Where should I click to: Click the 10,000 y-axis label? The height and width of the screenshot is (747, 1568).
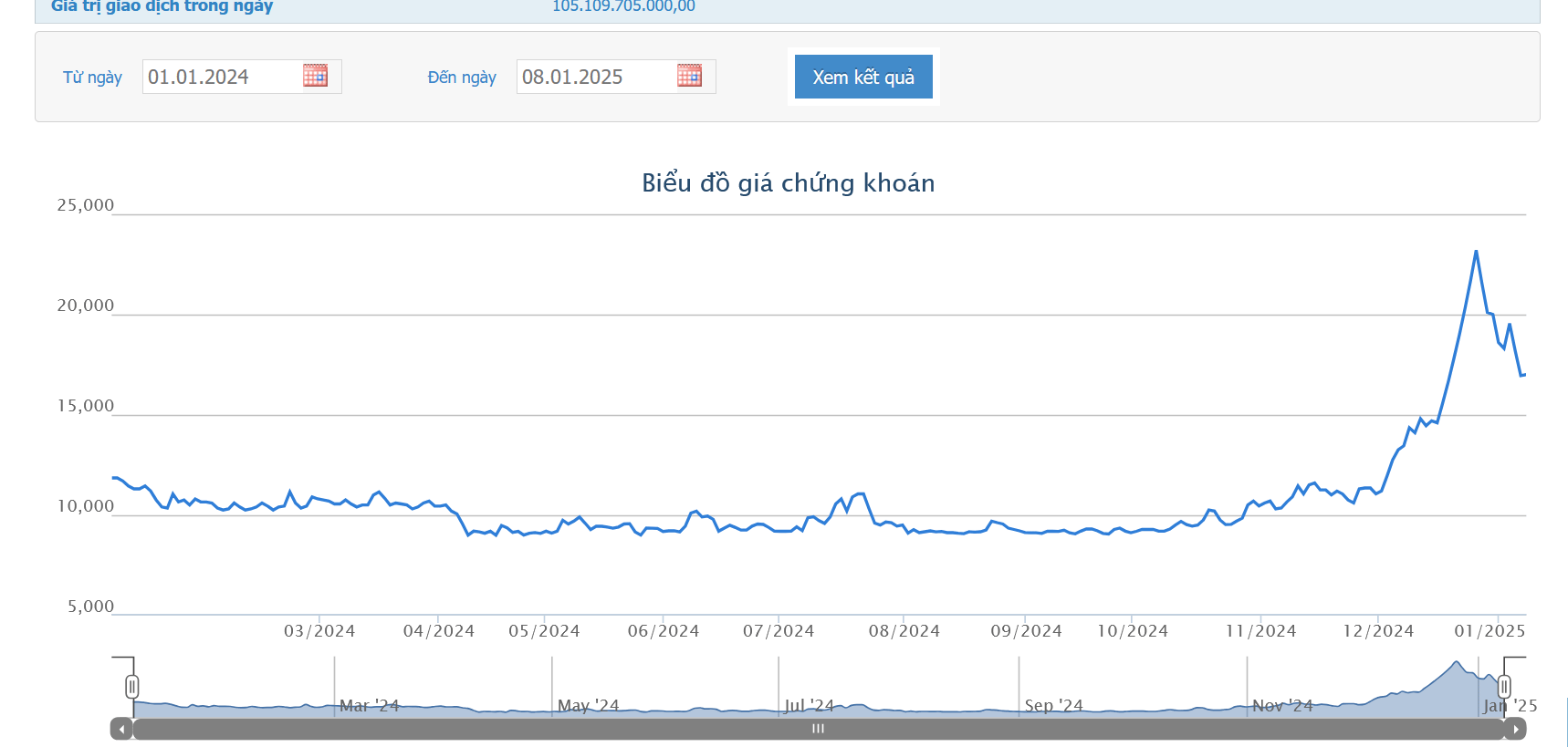point(86,506)
